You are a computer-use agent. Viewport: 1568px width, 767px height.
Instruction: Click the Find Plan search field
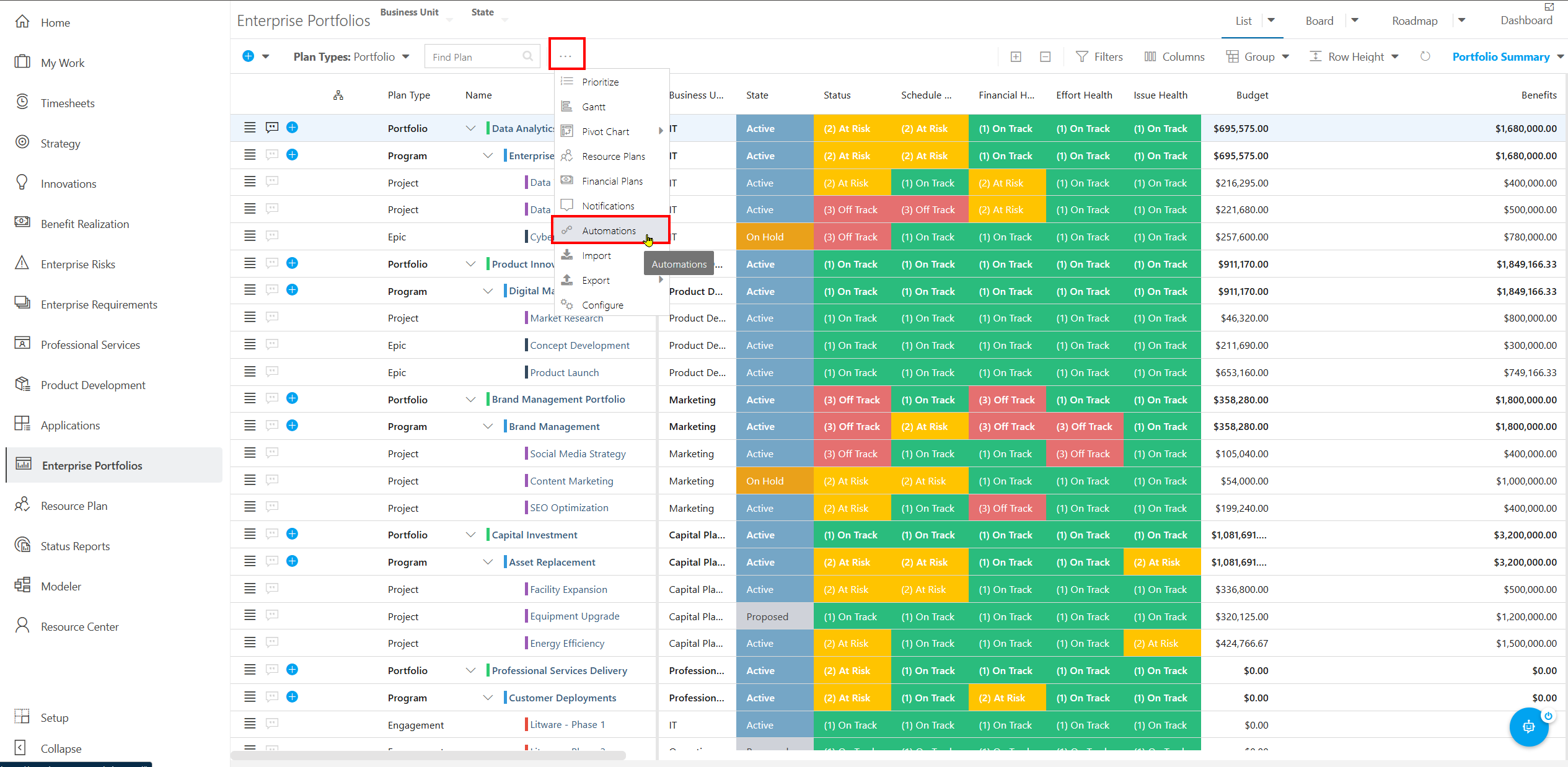[482, 57]
